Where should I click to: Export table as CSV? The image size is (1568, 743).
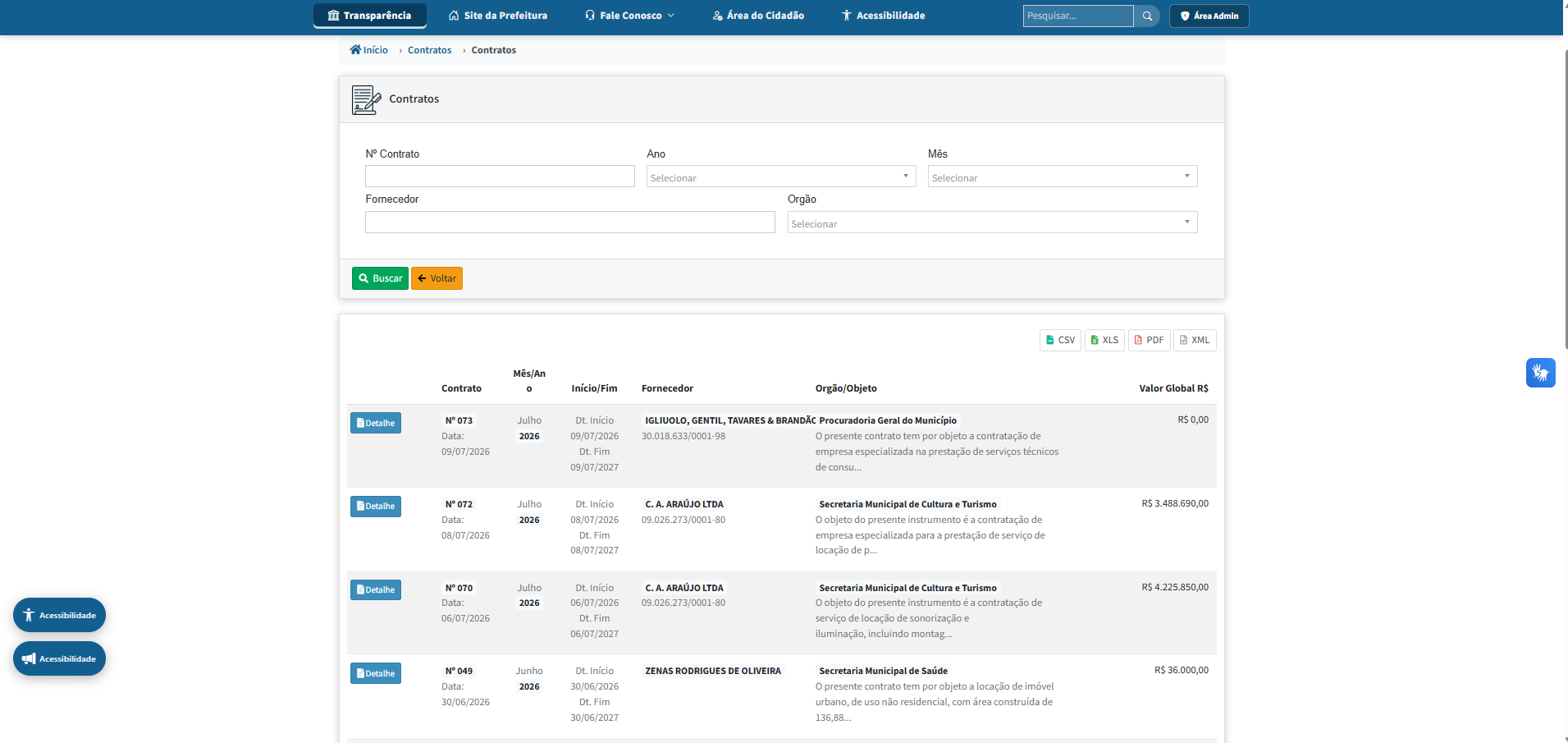[1060, 340]
